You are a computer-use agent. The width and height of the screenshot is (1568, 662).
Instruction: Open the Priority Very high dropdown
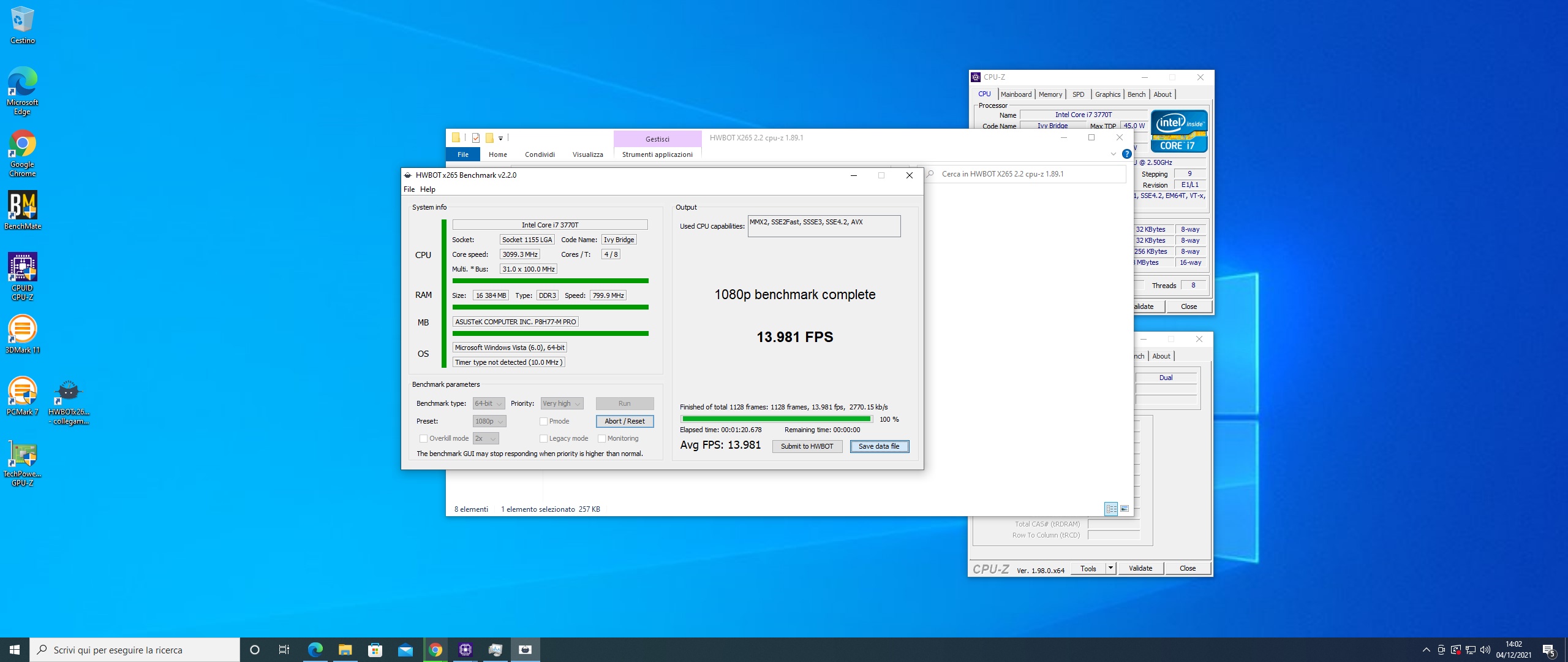(x=562, y=403)
